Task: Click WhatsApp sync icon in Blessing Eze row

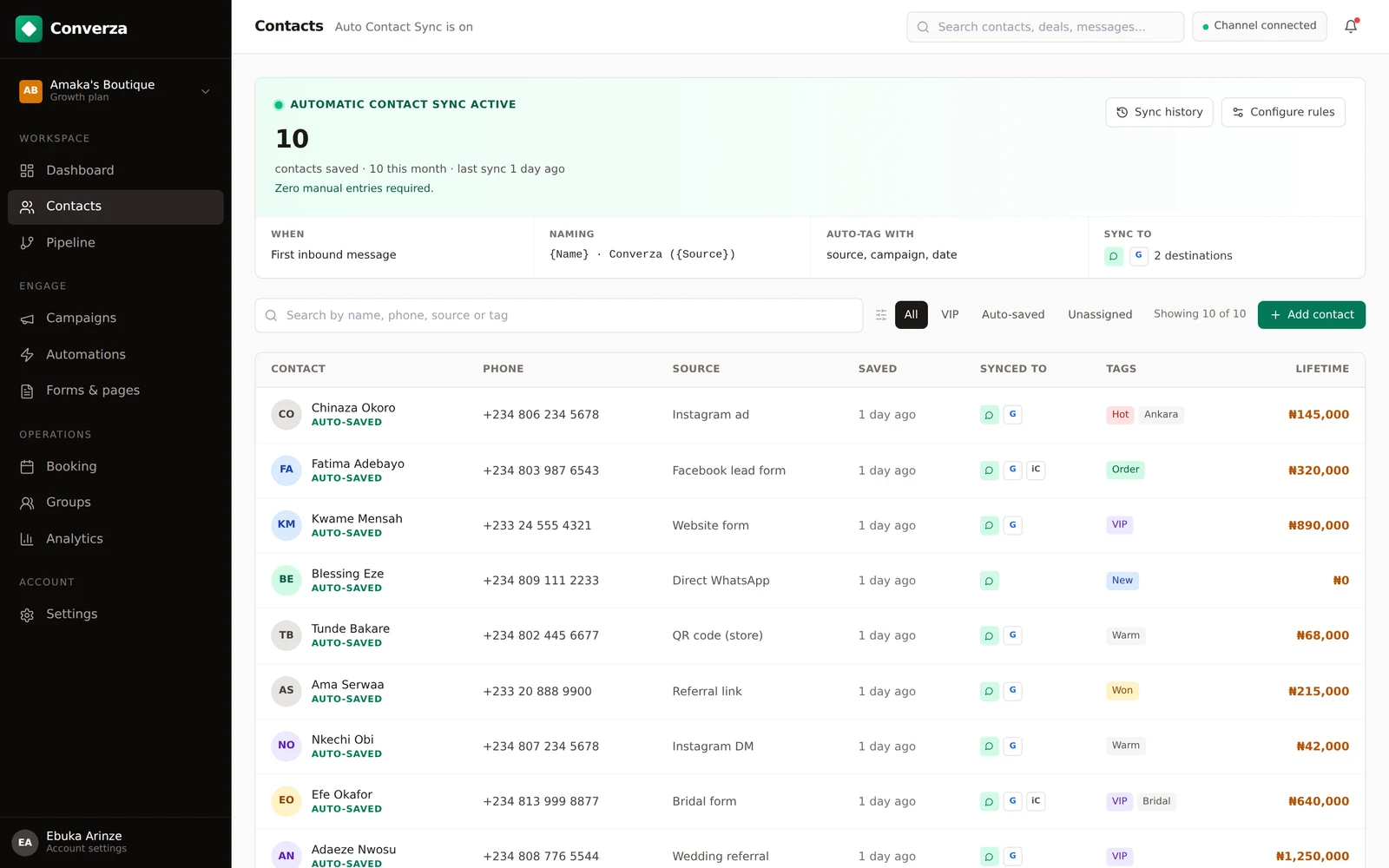Action: tap(989, 581)
